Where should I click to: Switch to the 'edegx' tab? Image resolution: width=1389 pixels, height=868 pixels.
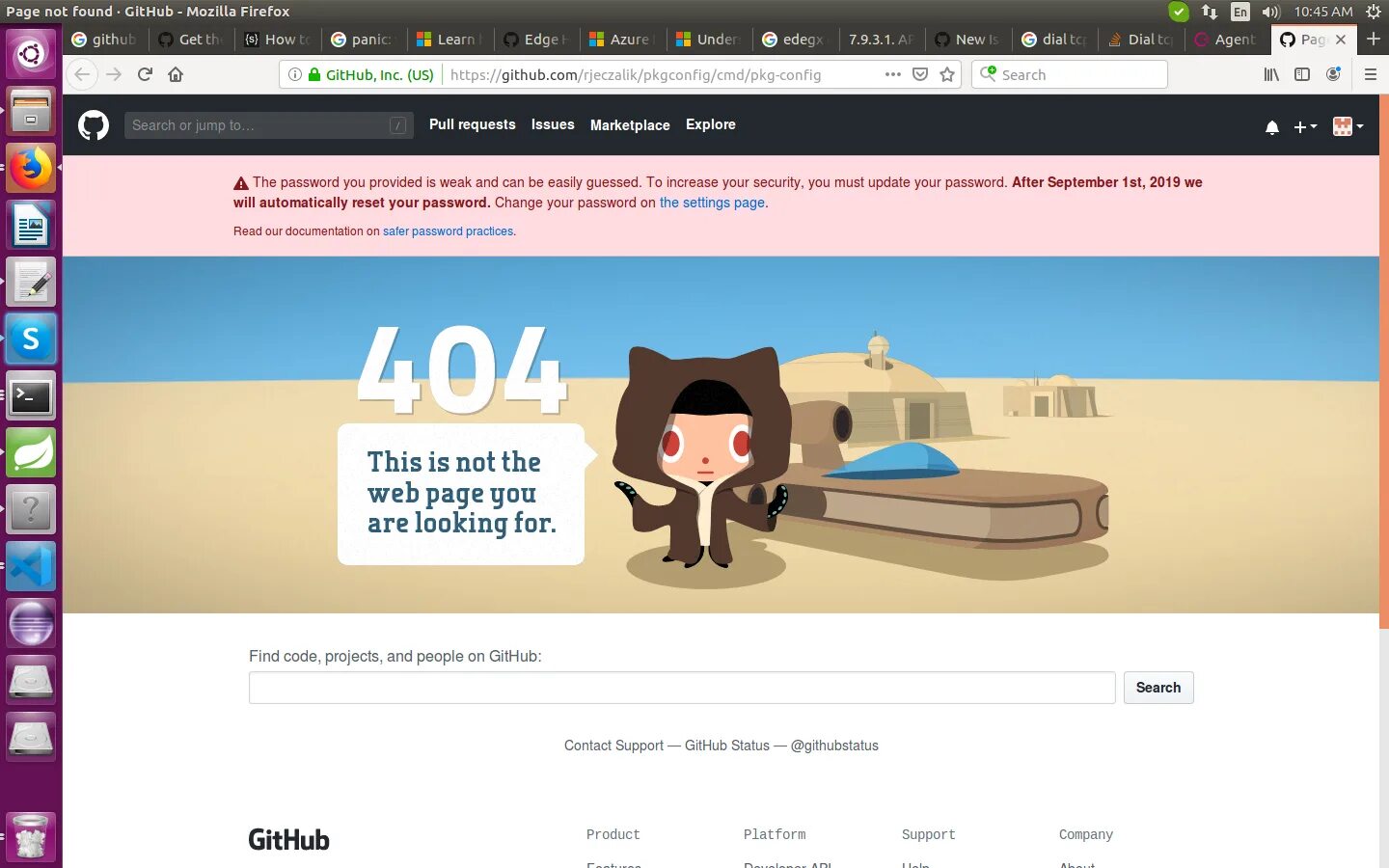coord(795,40)
